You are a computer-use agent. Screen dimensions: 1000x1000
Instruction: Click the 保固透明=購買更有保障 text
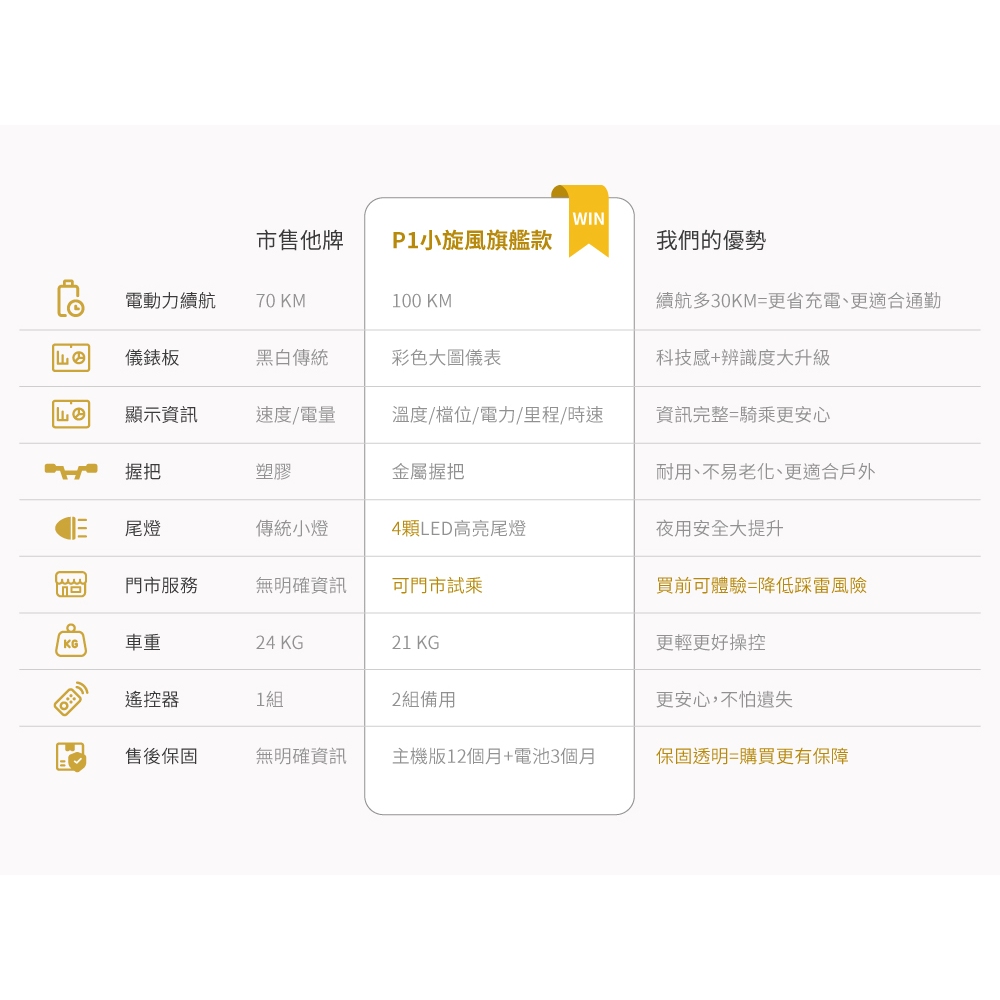click(752, 756)
